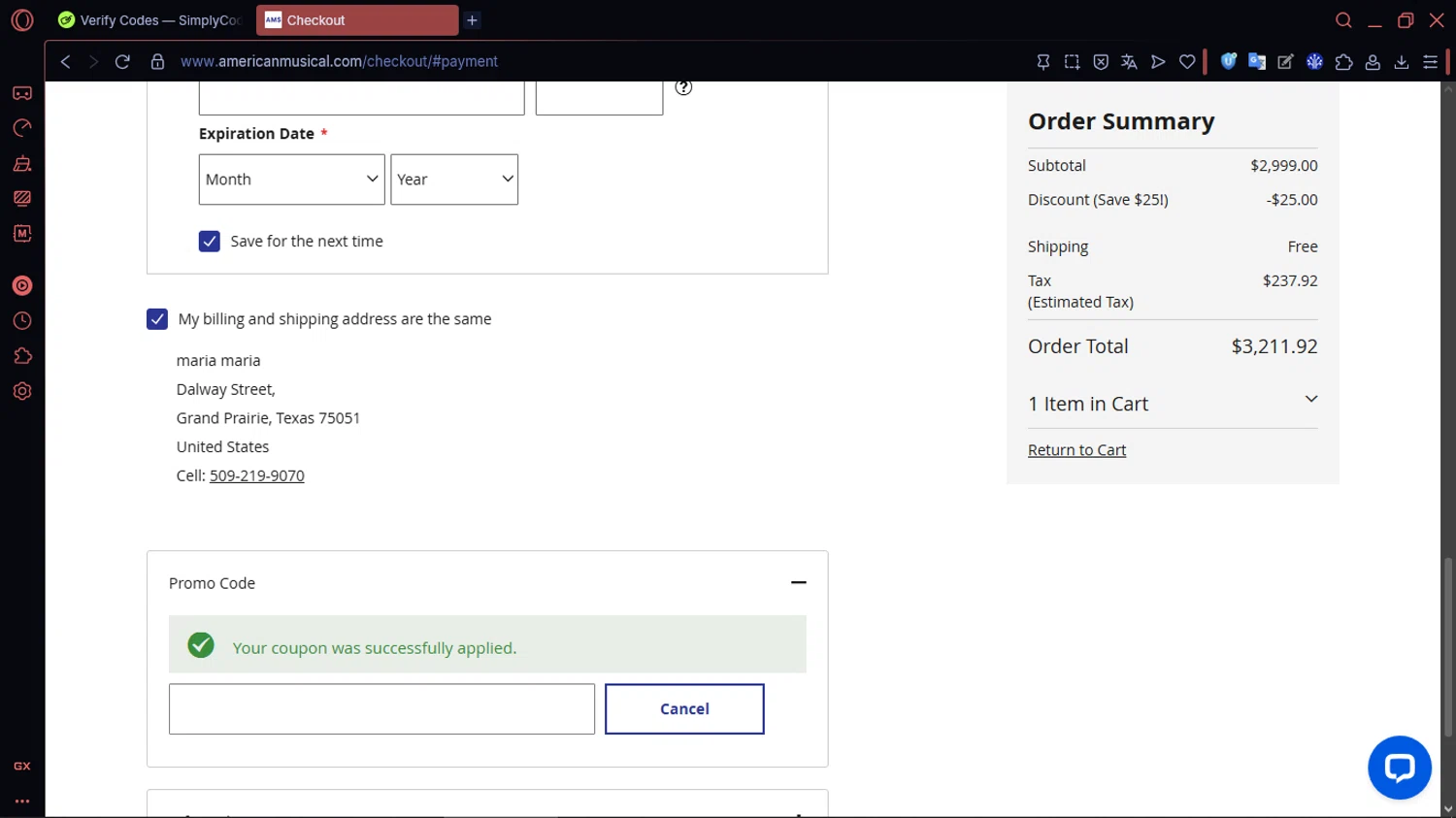Collapse the Promo Code section
This screenshot has width=1456, height=818.
(799, 582)
